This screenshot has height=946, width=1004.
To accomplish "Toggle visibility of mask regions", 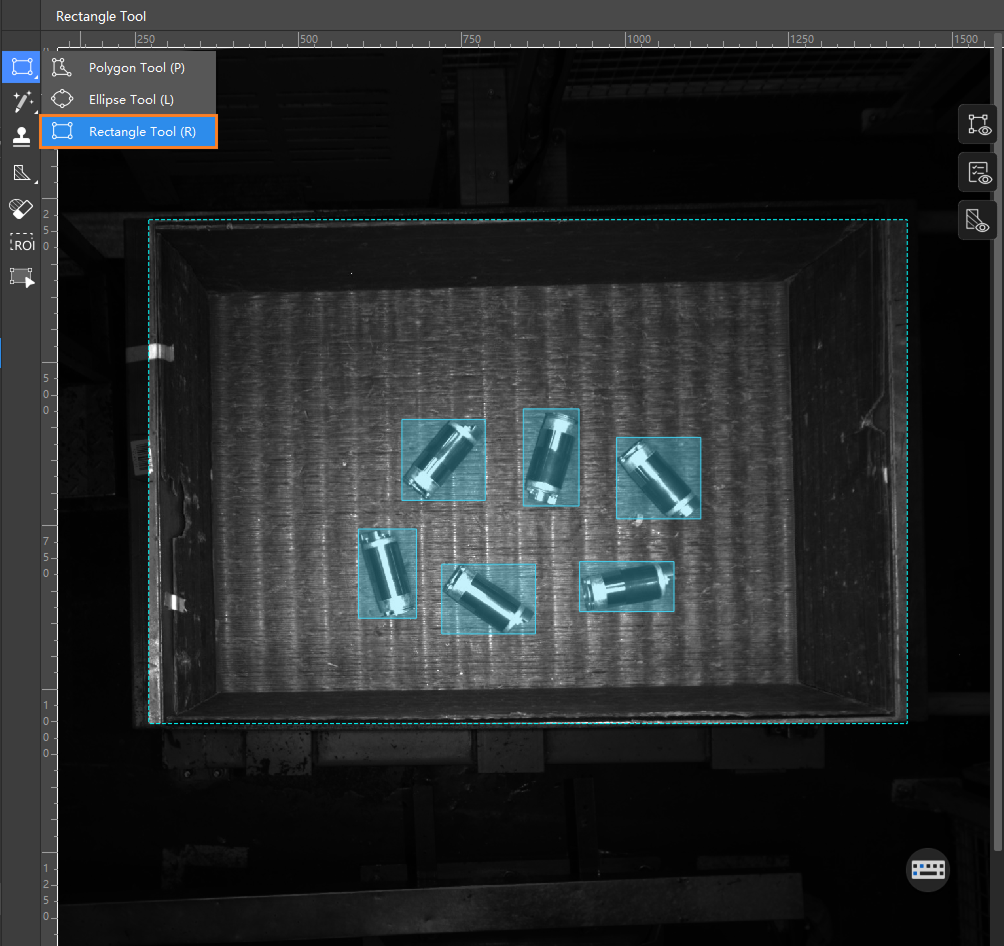I will coord(978,220).
